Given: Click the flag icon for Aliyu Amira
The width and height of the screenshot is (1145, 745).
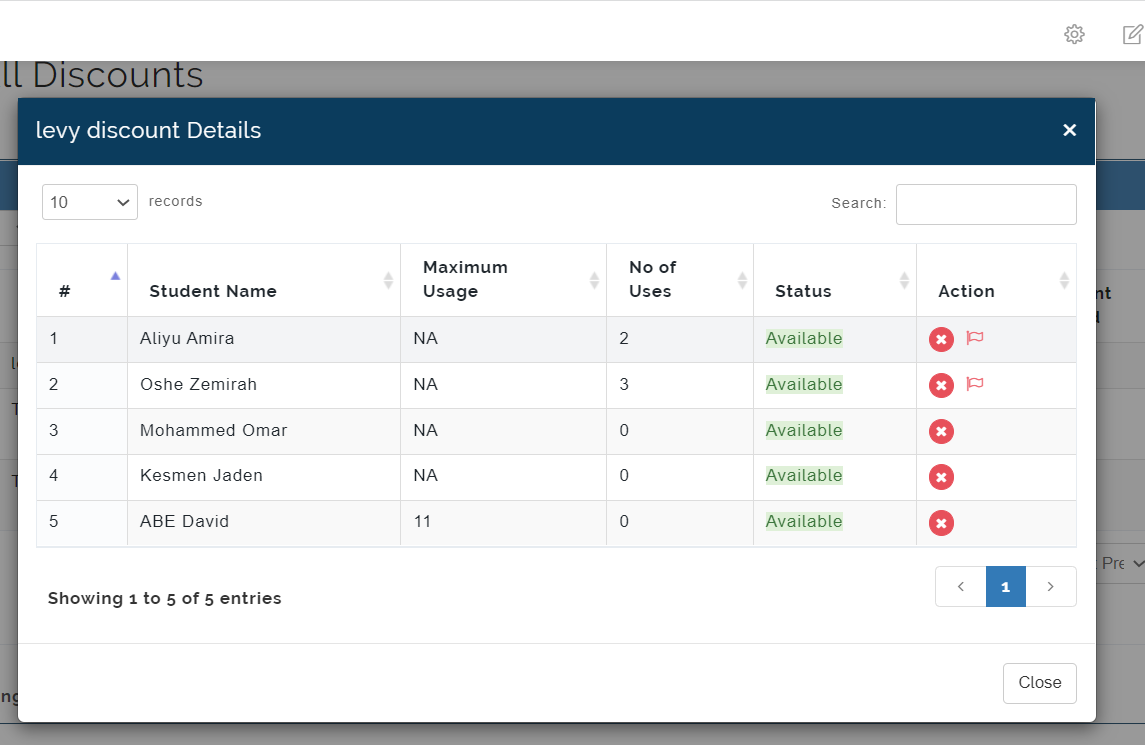Looking at the screenshot, I should coord(975,337).
